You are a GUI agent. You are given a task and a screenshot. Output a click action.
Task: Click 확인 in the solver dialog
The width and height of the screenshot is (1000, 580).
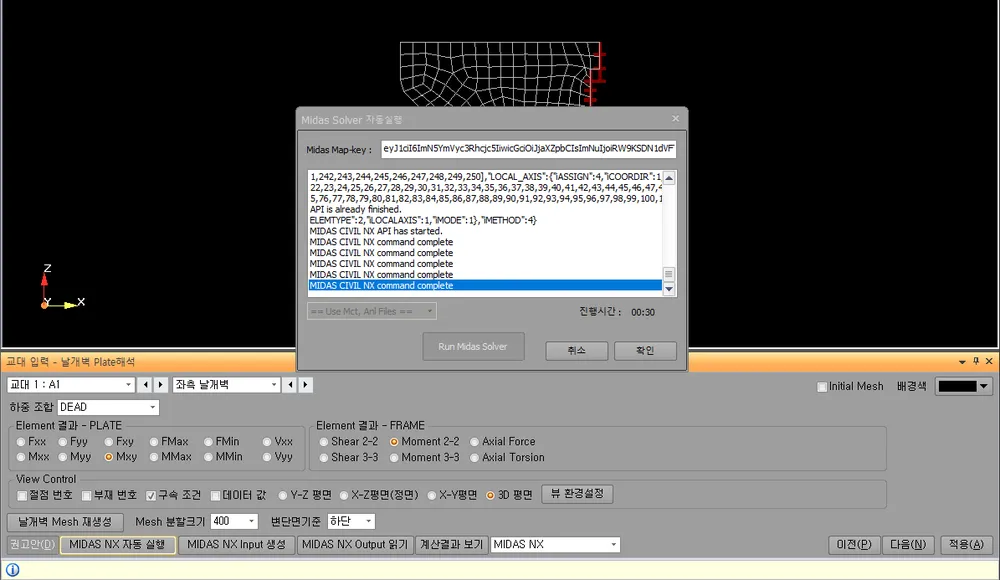(645, 350)
